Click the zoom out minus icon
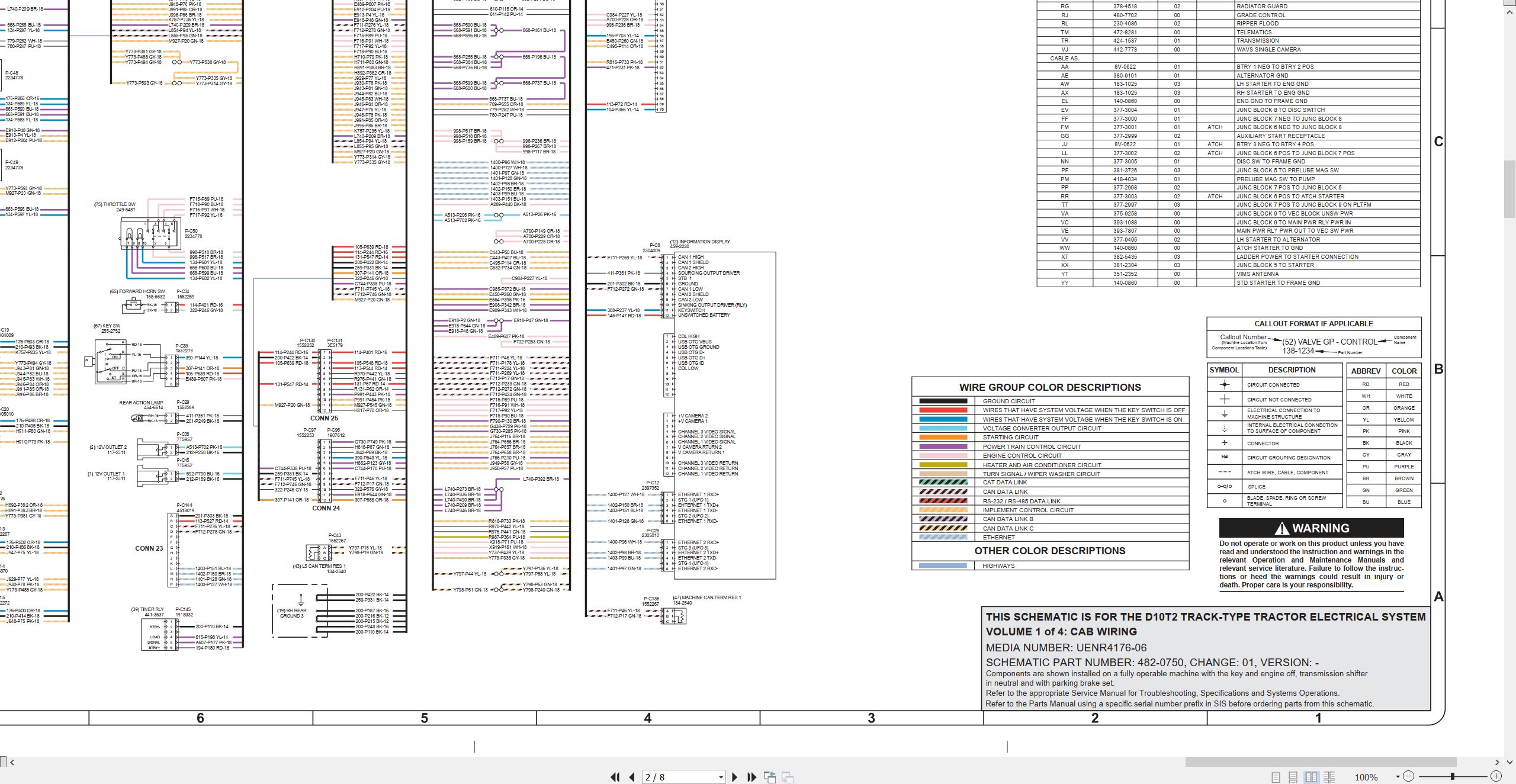The width and height of the screenshot is (1516, 784). tap(1409, 776)
